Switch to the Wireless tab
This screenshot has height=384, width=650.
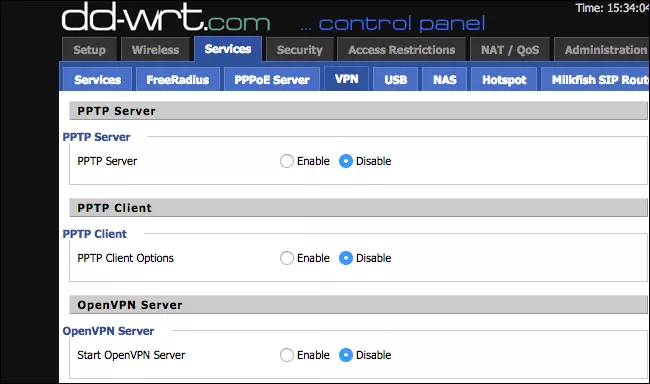click(x=155, y=50)
